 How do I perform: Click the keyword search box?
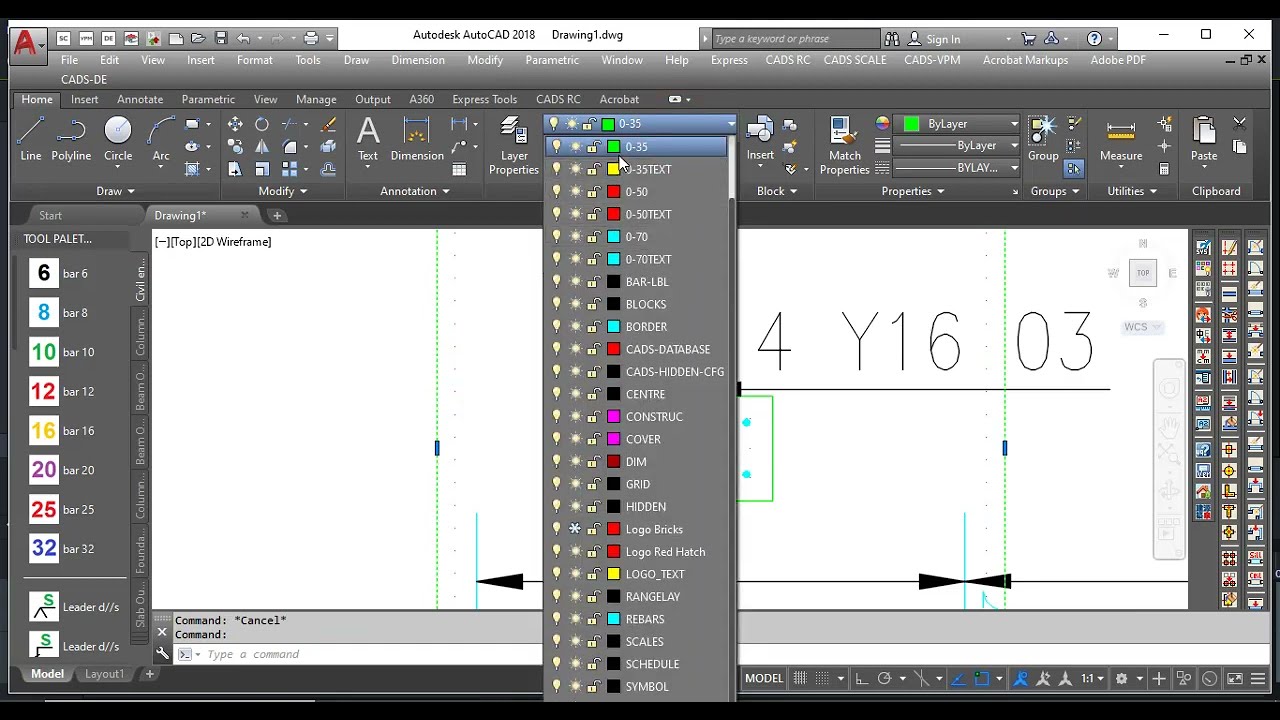pos(795,38)
